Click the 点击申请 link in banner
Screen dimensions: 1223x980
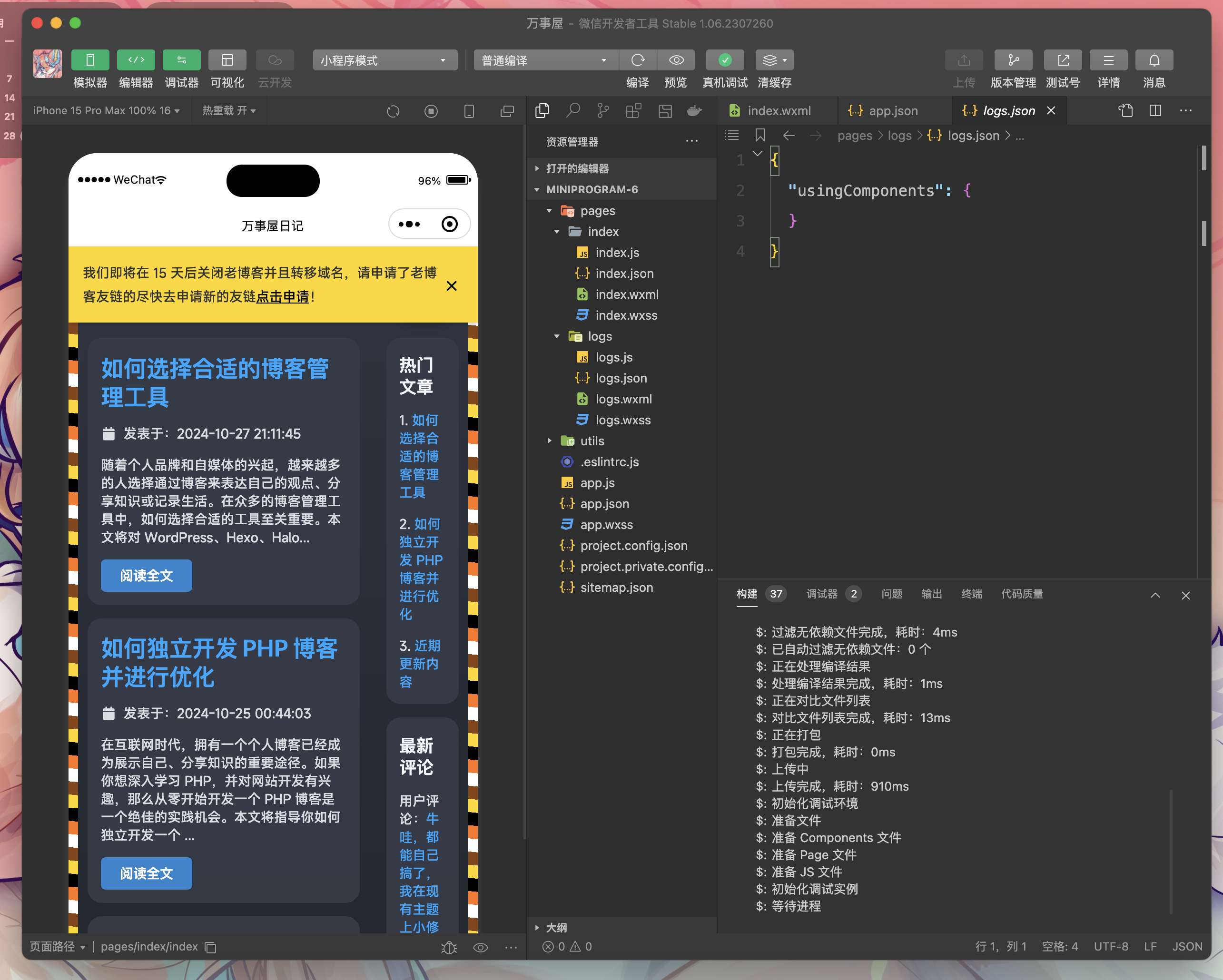tap(283, 296)
